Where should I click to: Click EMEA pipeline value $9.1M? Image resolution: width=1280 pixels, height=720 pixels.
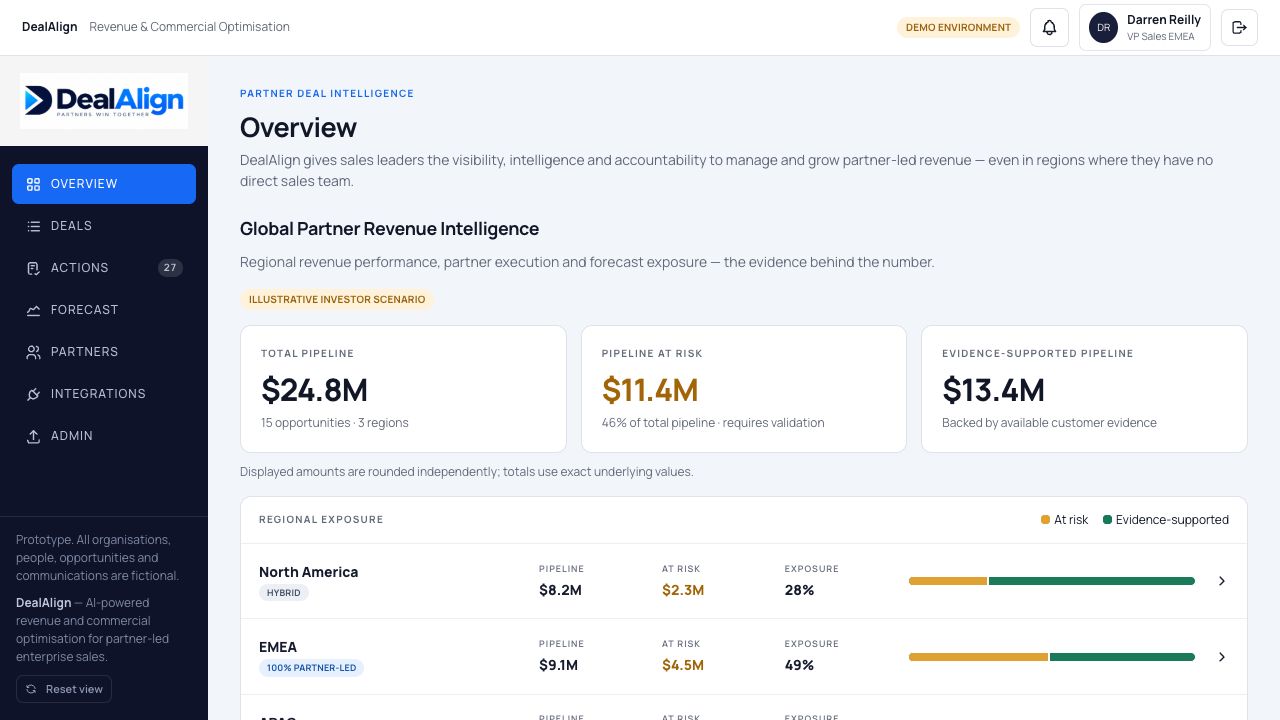tap(560, 665)
